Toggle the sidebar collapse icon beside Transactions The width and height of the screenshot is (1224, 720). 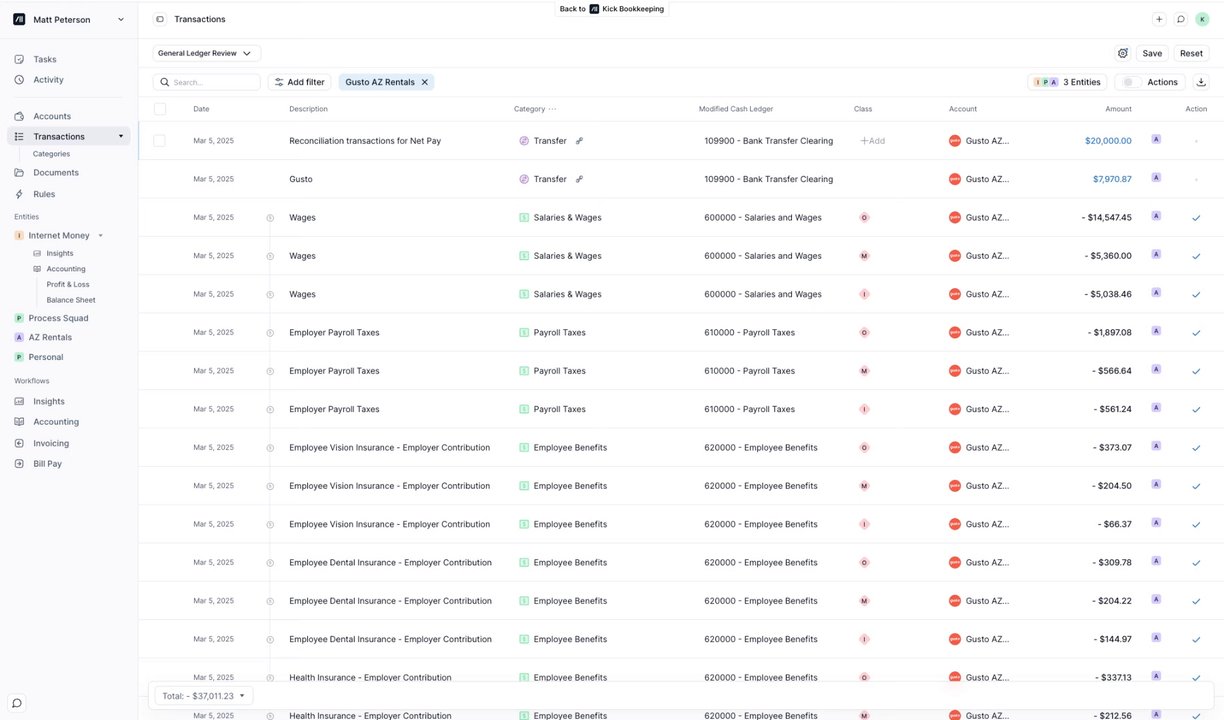coord(160,19)
